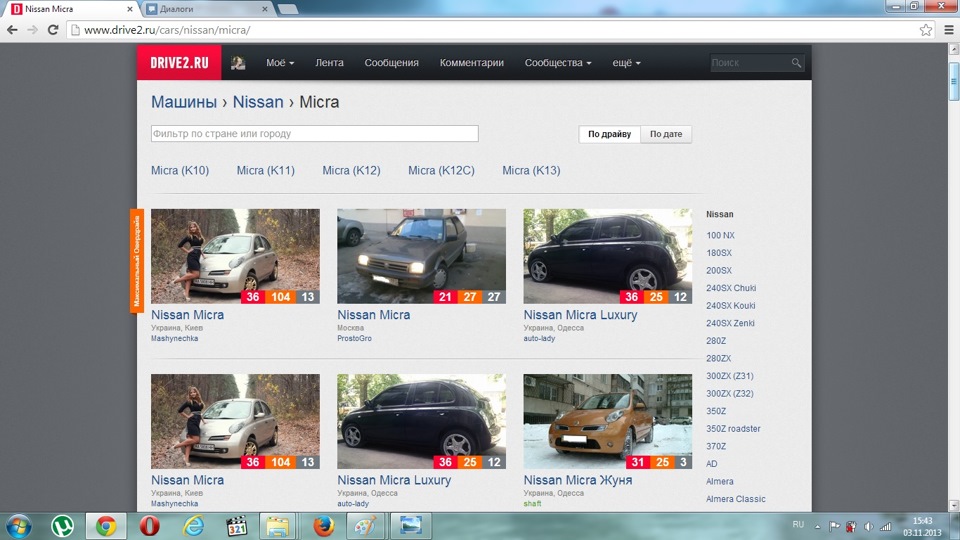Open Media Player Classic taskbar icon
Image resolution: width=960 pixels, height=540 pixels.
click(236, 526)
